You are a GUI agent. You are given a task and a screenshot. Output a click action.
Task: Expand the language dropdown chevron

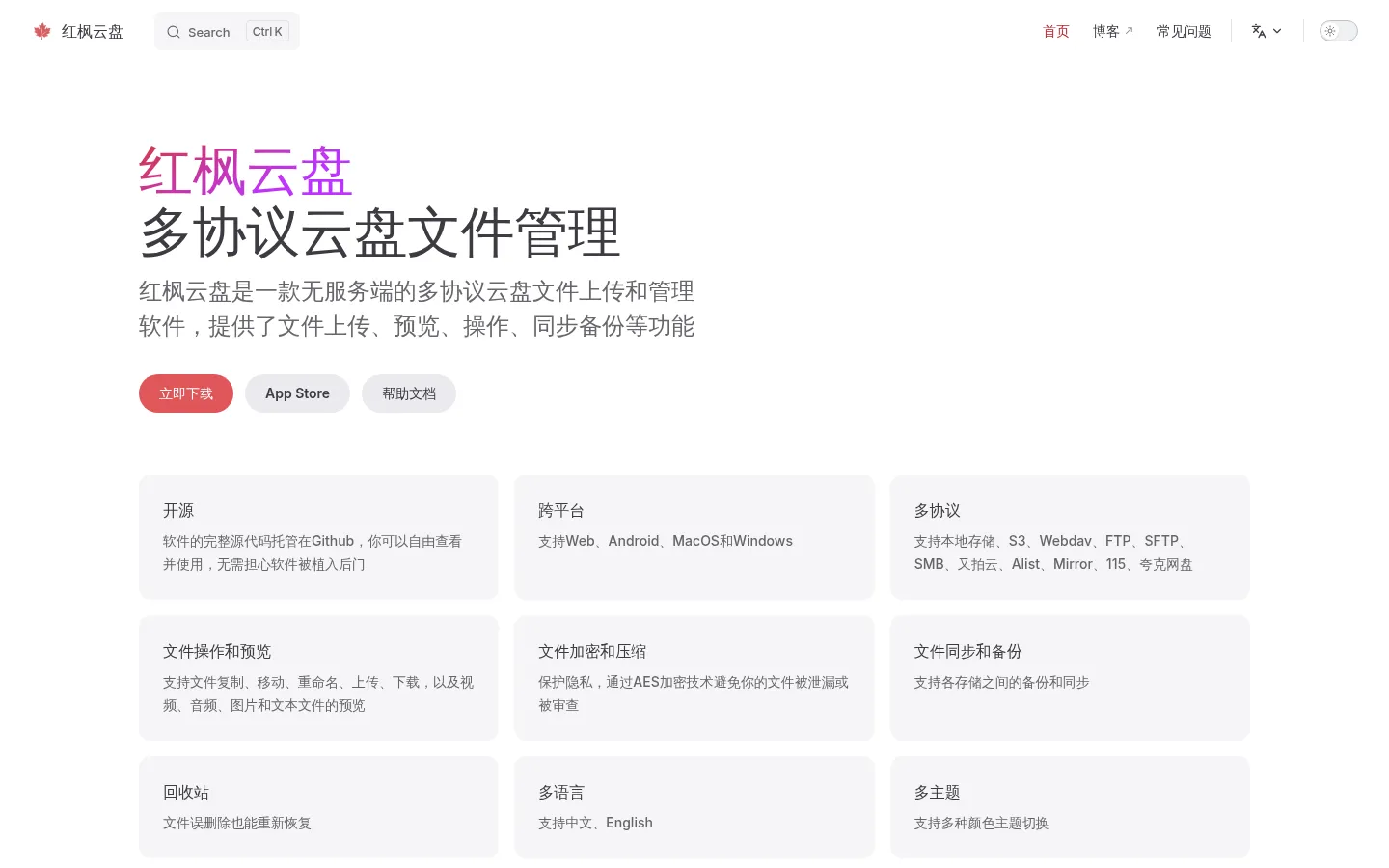(1277, 31)
